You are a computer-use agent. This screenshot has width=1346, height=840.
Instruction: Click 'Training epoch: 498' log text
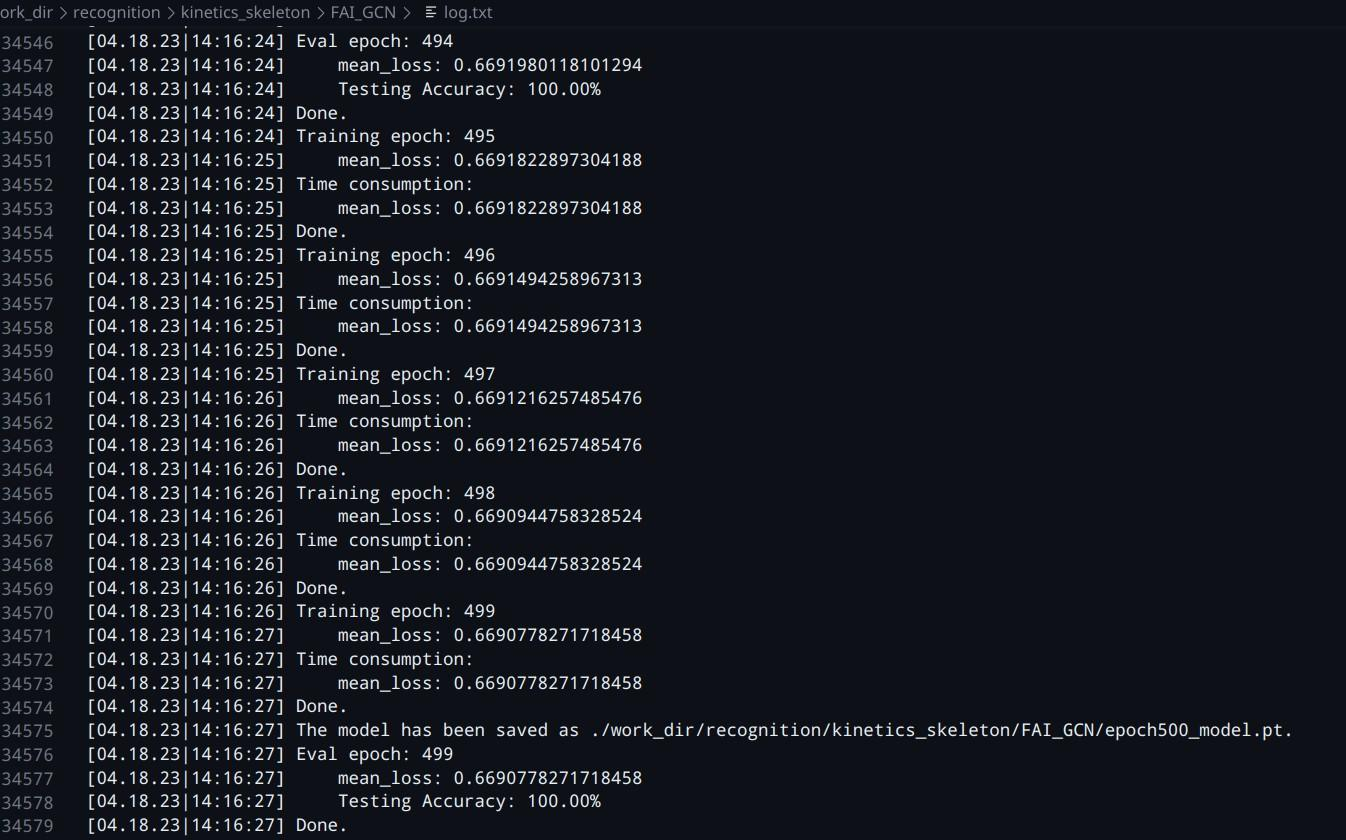coord(395,493)
